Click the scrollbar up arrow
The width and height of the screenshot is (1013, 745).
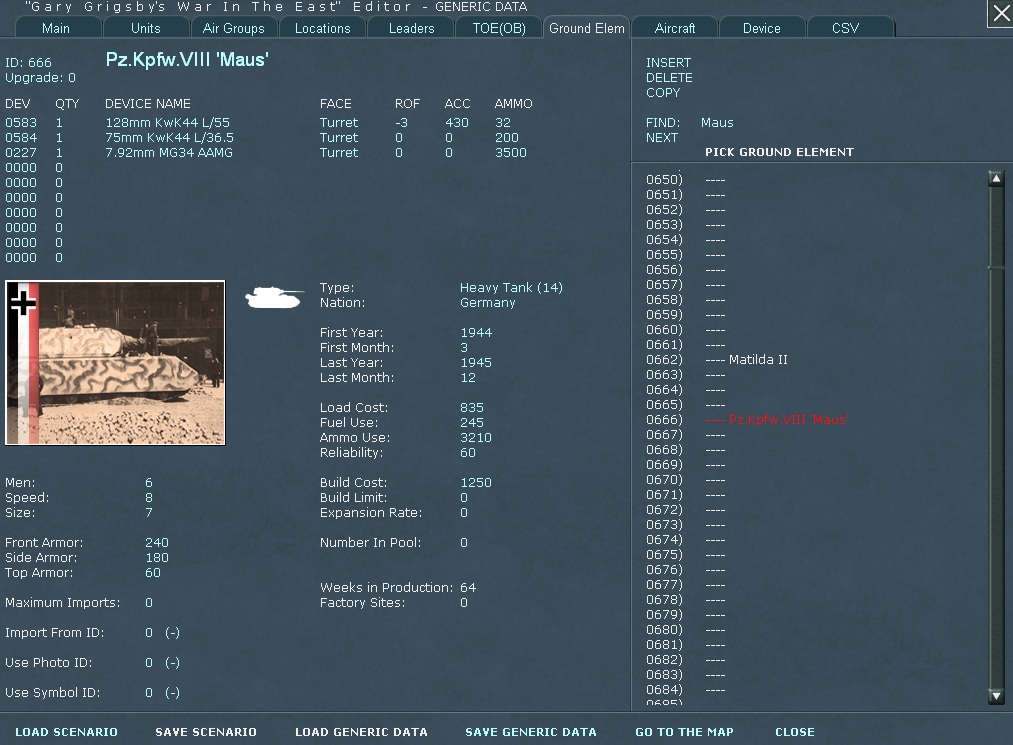(996, 179)
